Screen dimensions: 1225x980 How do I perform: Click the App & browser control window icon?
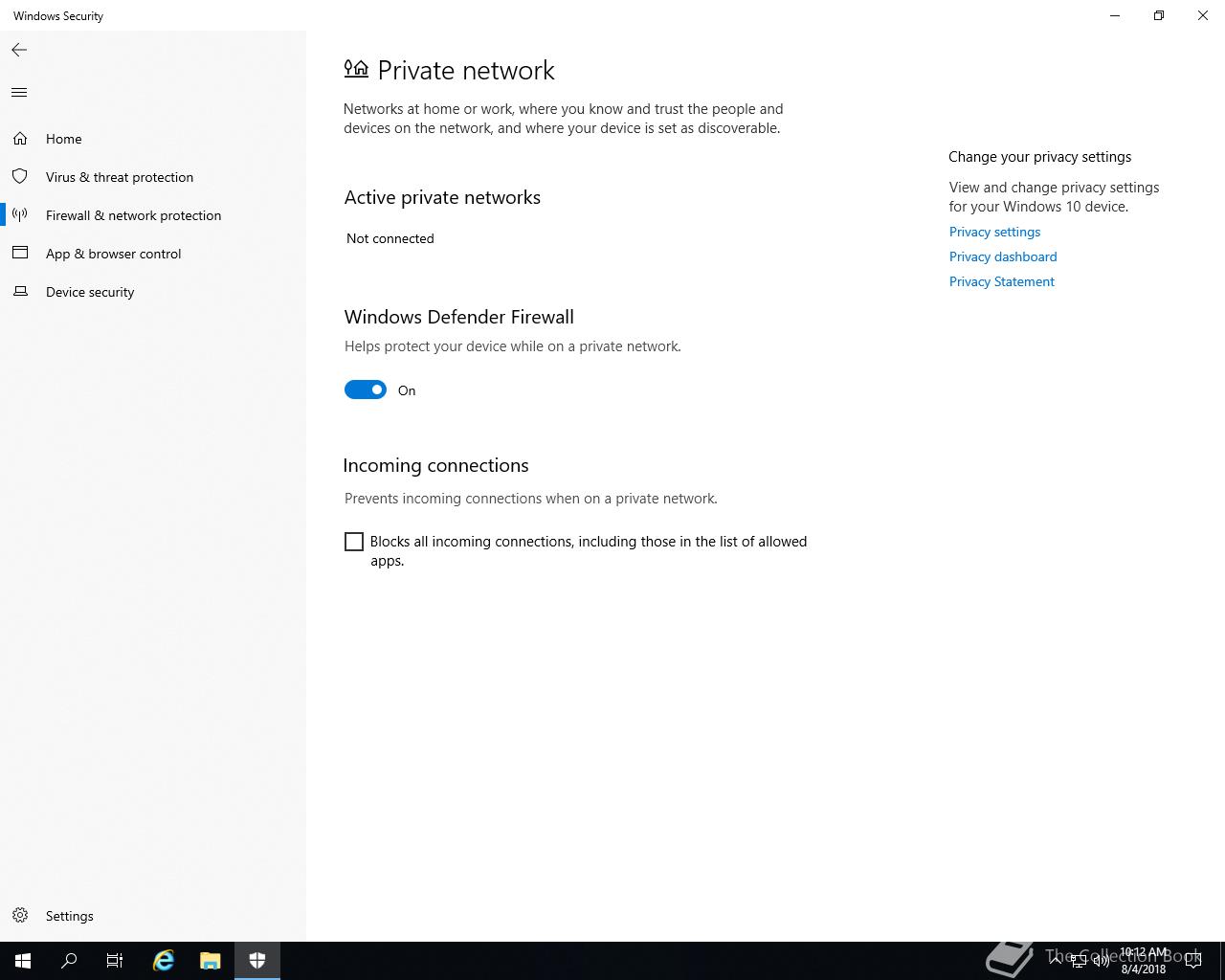point(20,254)
